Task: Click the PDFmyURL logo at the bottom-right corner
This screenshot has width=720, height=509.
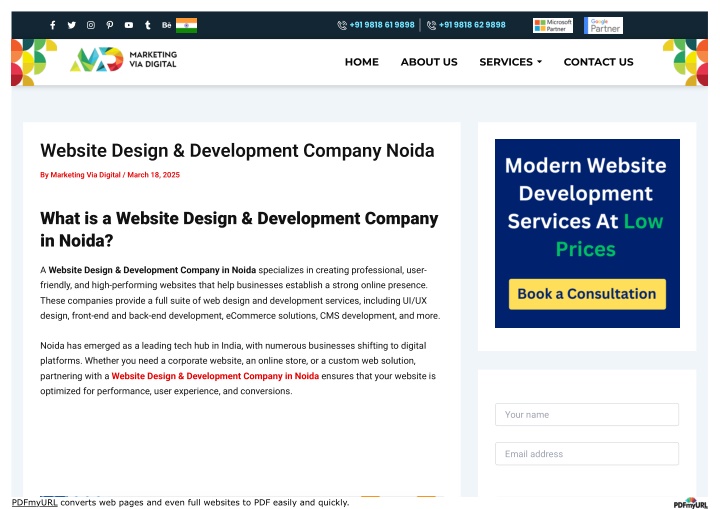Action: pyautogui.click(x=691, y=503)
